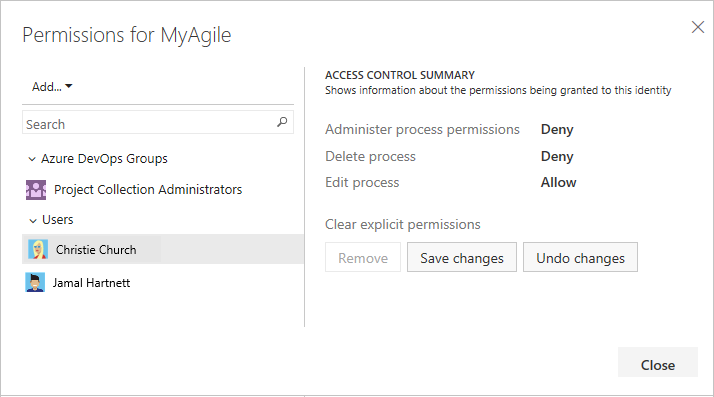714x397 pixels.
Task: Click Christie Church's avatar
Action: pos(38,249)
